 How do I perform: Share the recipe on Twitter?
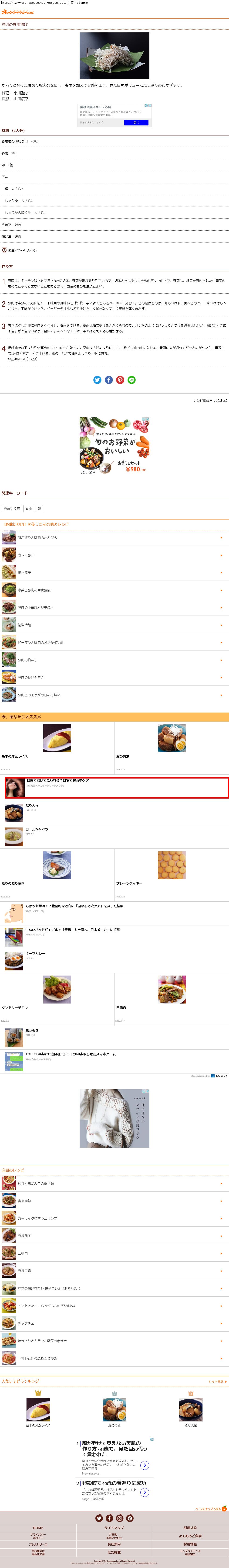coord(97,380)
